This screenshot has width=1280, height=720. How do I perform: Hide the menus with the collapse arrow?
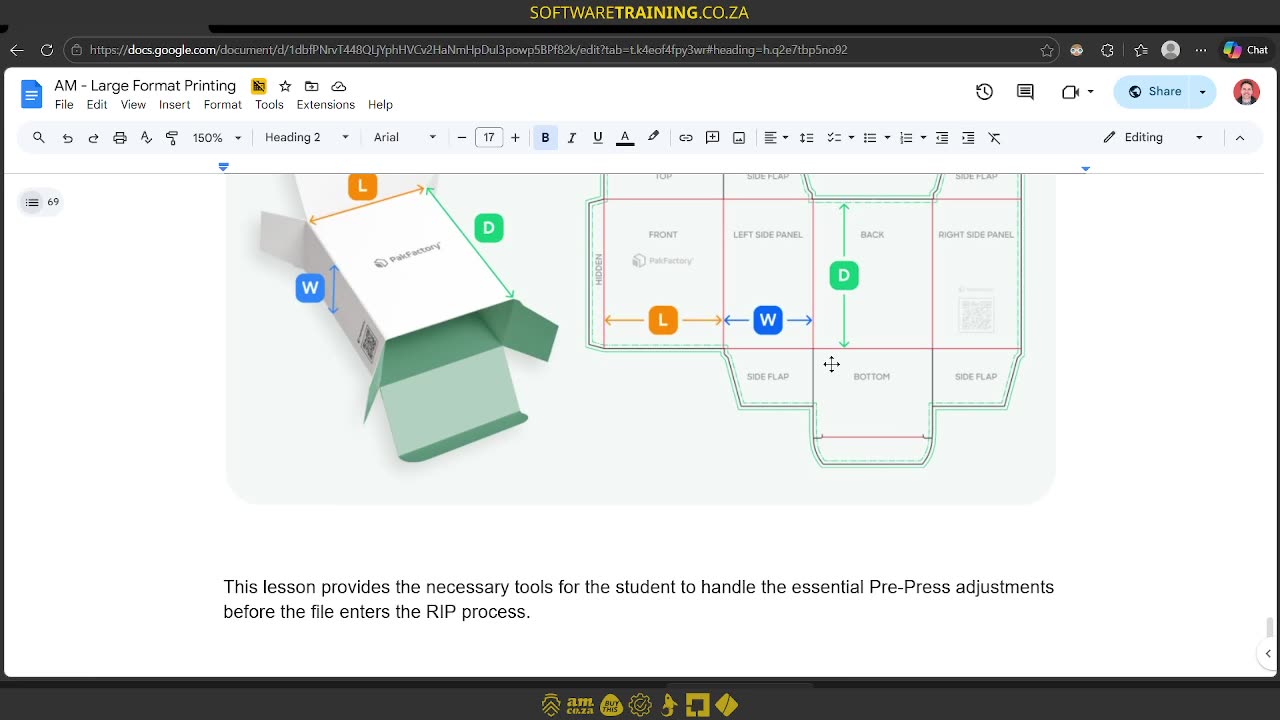pyautogui.click(x=1239, y=137)
